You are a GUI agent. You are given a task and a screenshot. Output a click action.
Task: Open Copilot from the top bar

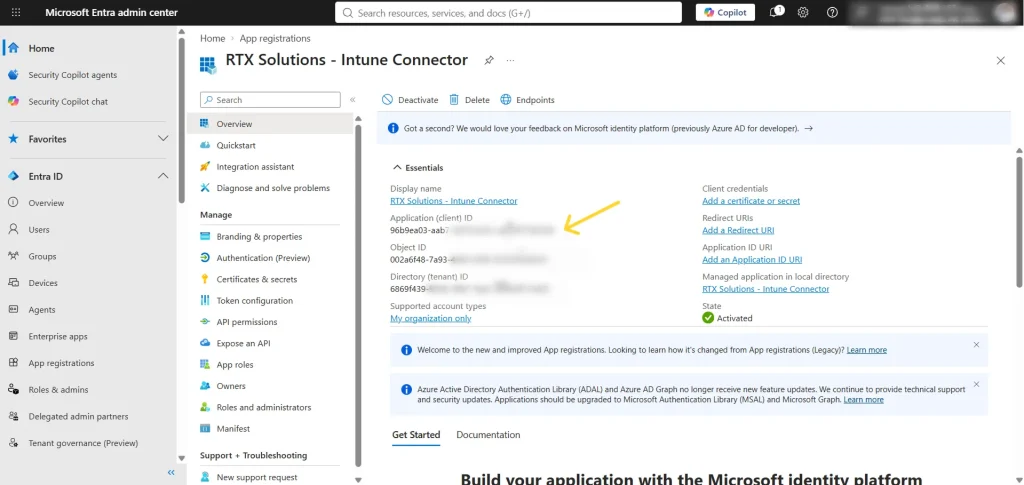pos(725,12)
